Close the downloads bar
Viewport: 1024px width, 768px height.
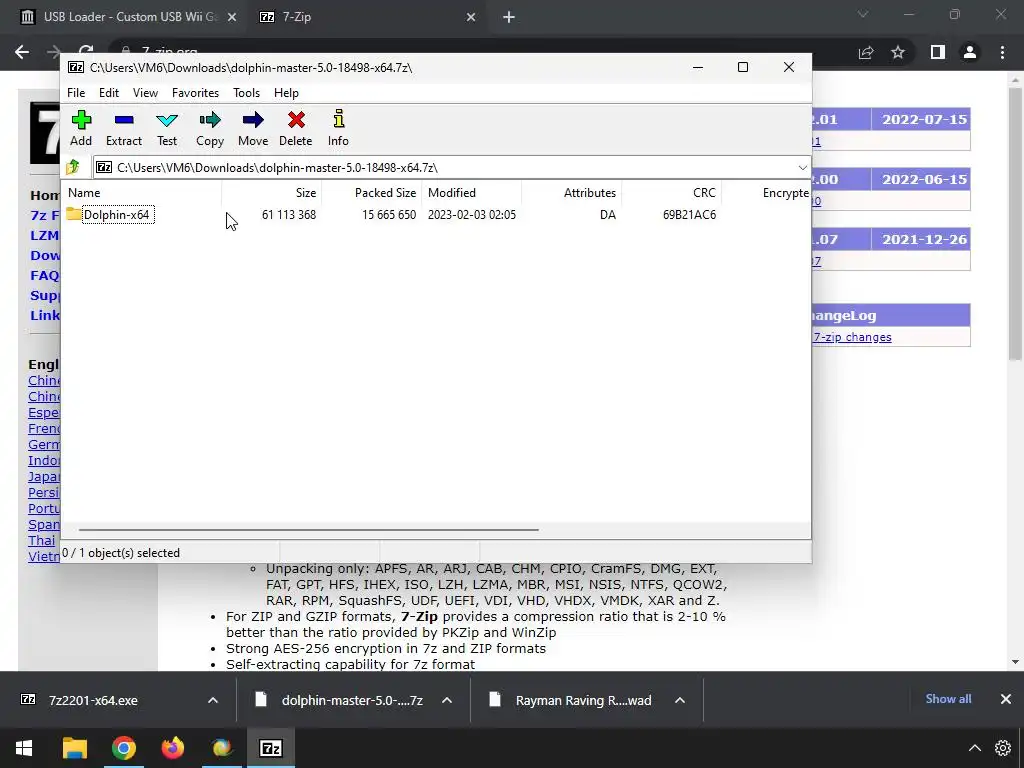pos(1006,699)
